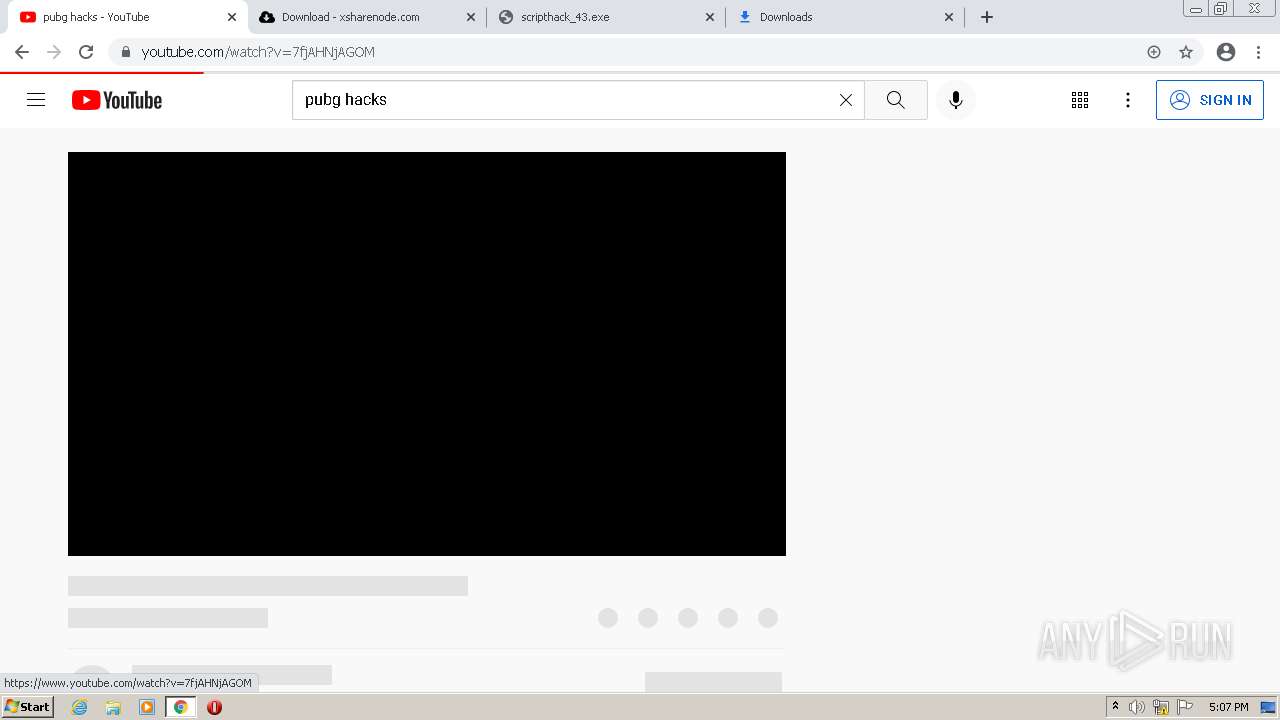The height and width of the screenshot is (720, 1280).
Task: Open the red Opera taskbar icon
Action: click(214, 707)
